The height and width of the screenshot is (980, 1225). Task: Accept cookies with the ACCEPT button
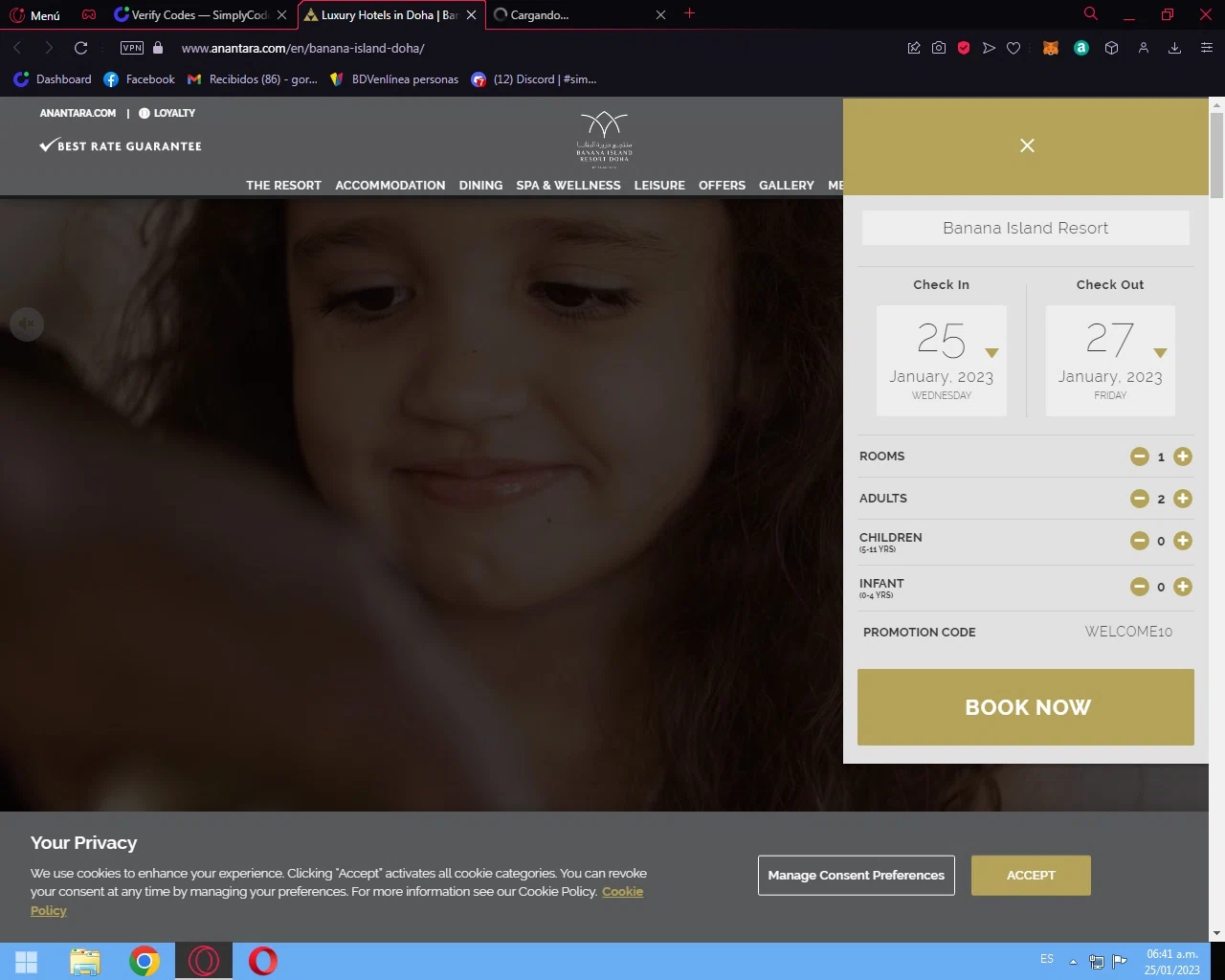pos(1031,876)
